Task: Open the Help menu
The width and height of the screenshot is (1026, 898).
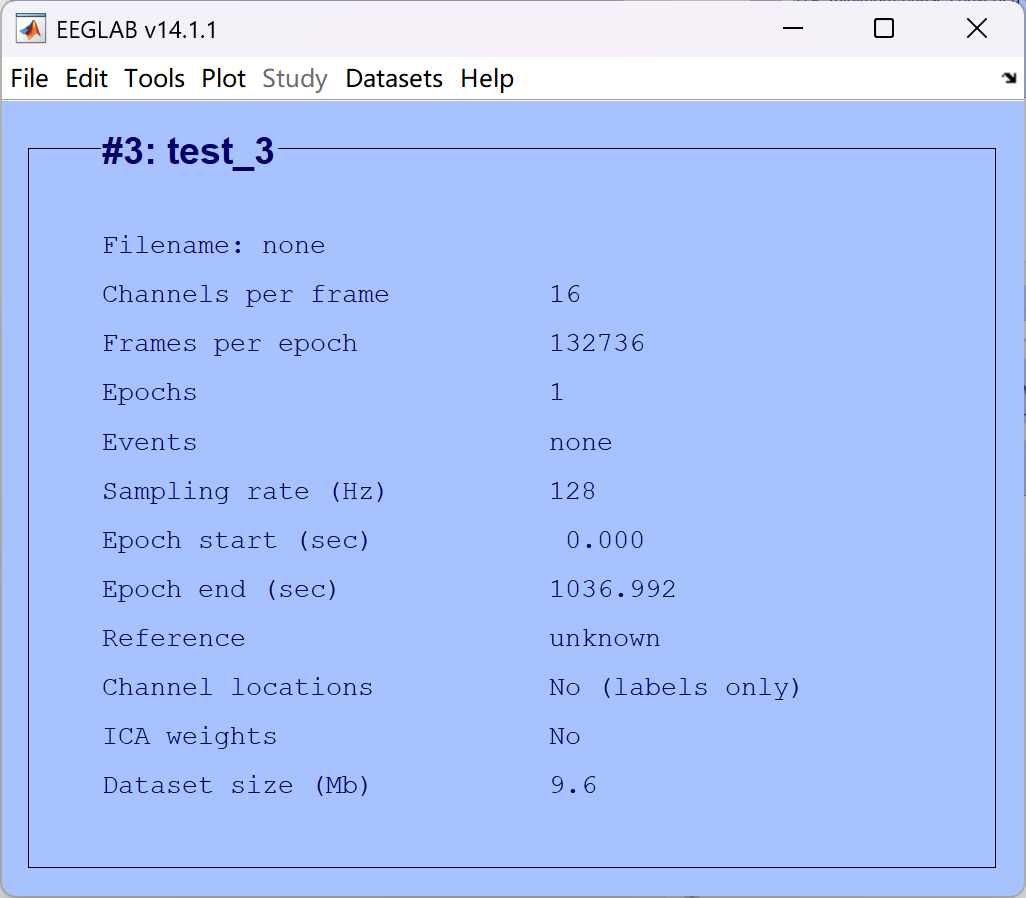Action: 487,79
